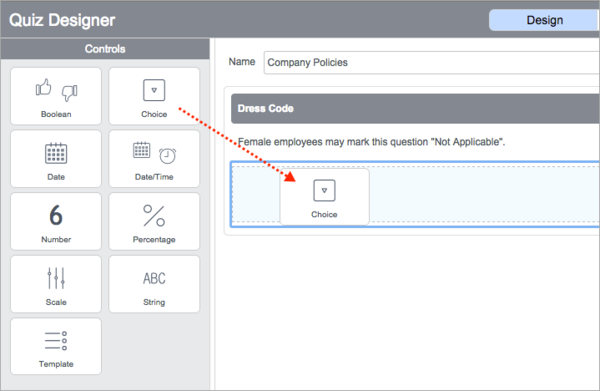Click the Name label
The image size is (600, 391).
[242, 62]
